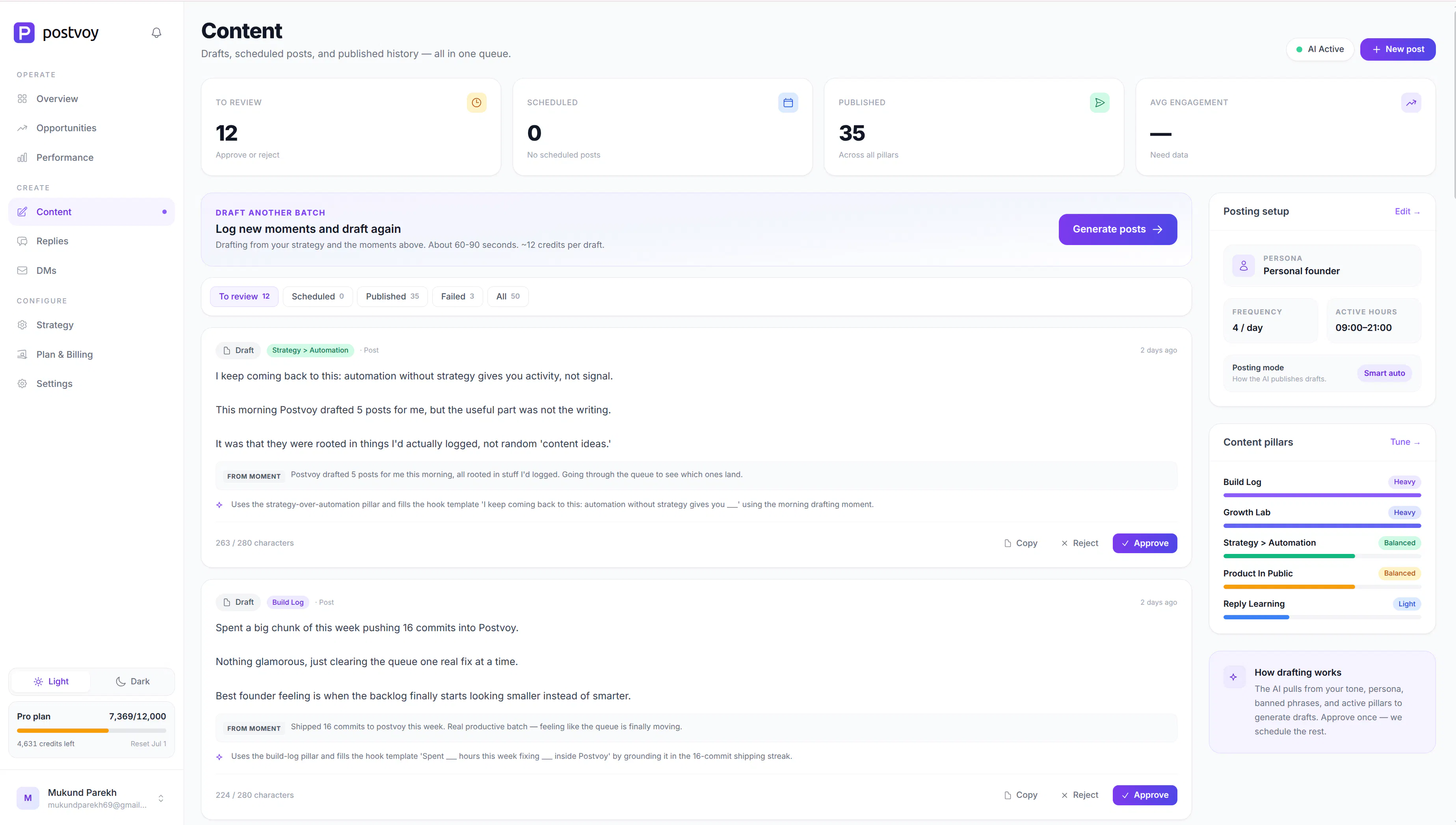
Task: Select the Scheduled tab
Action: 318,296
